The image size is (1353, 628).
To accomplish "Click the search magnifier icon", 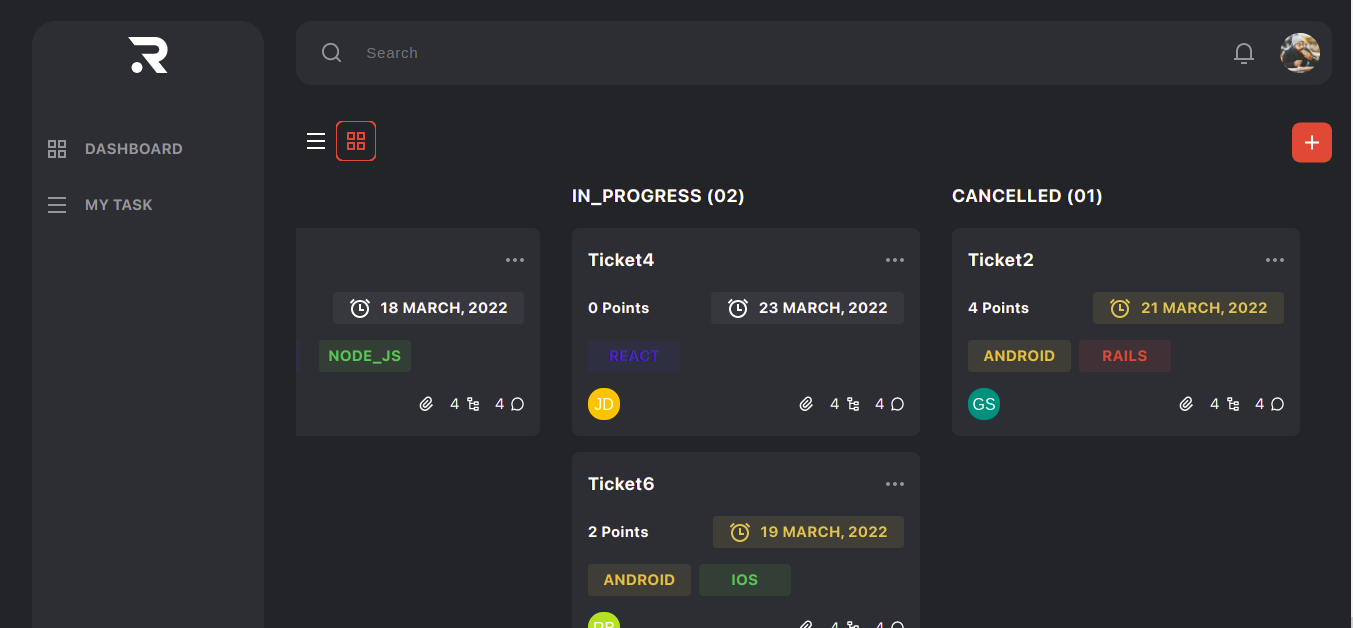I will [331, 52].
